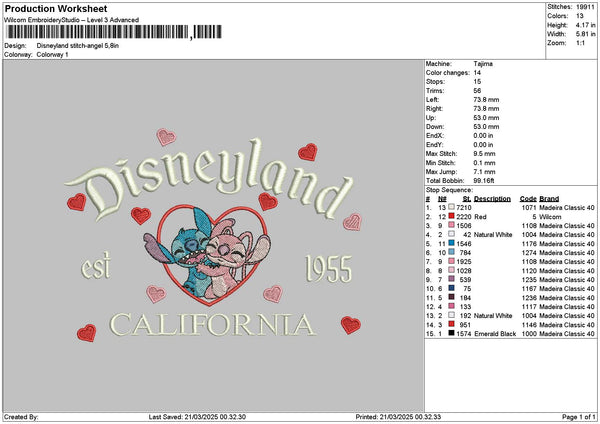Click the Total Bobbin value '99.16ft'

click(x=484, y=181)
